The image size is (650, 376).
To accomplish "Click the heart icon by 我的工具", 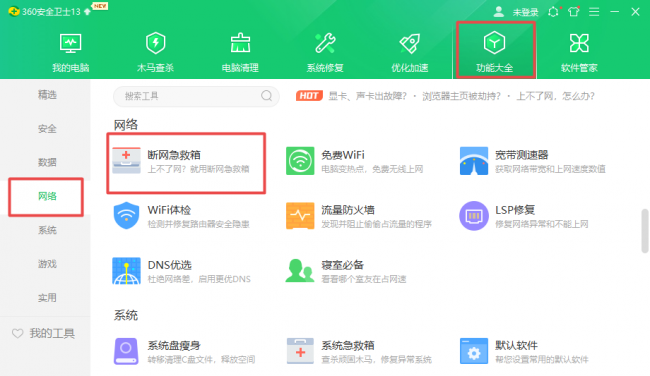I will (x=17, y=333).
